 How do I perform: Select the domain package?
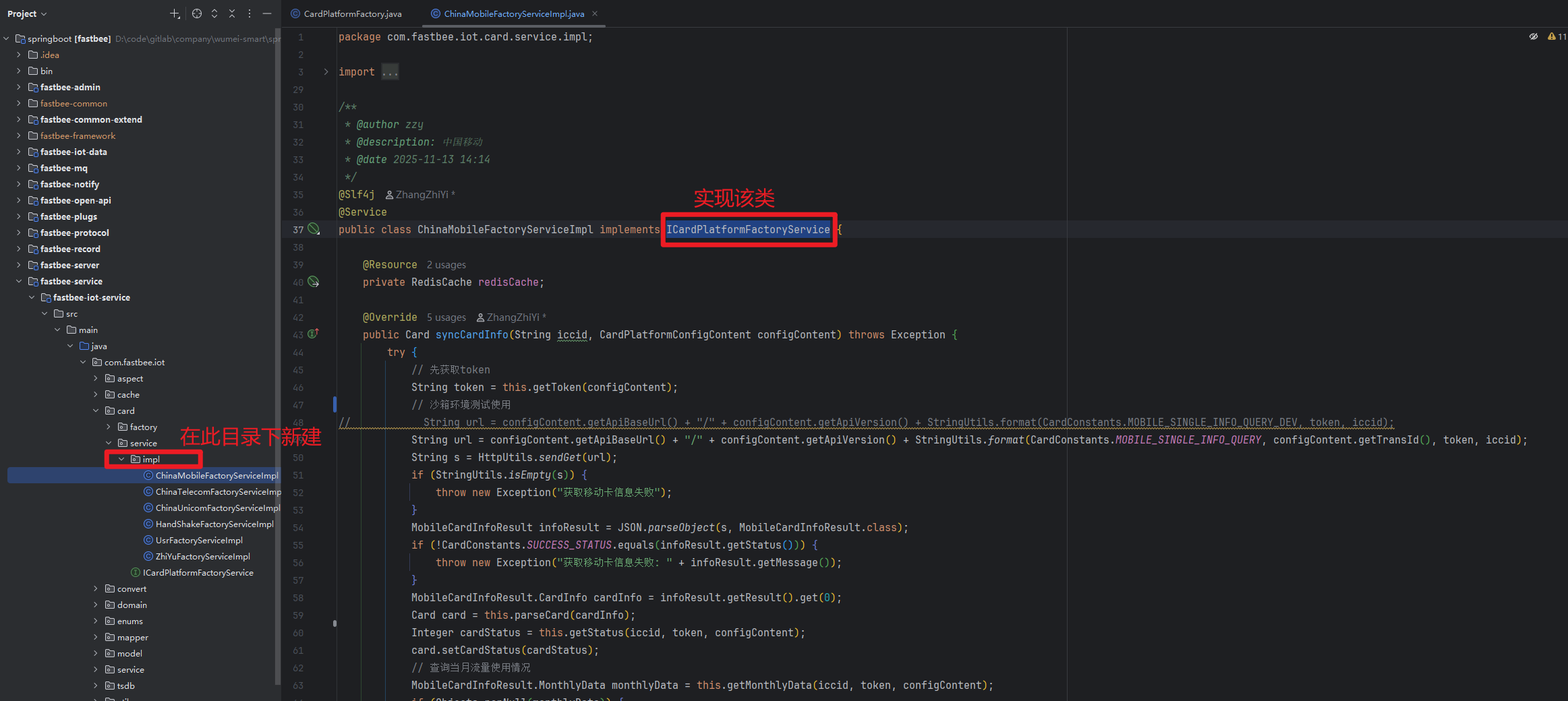[x=126, y=605]
